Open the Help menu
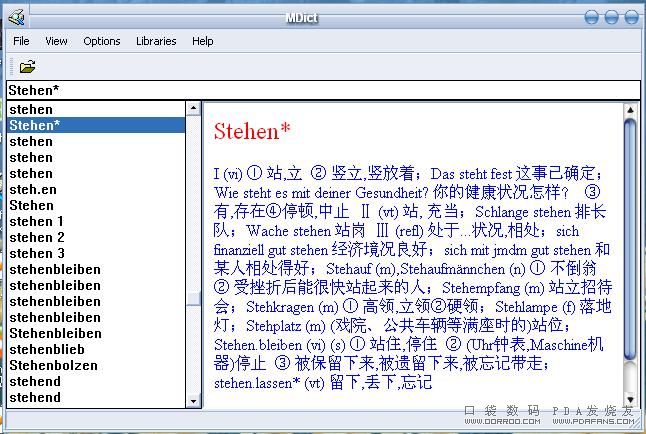The width and height of the screenshot is (646, 434). coord(203,41)
